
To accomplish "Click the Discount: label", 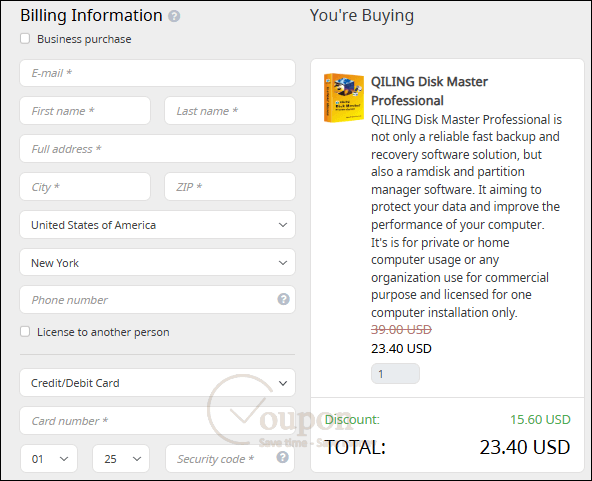I will tap(352, 419).
